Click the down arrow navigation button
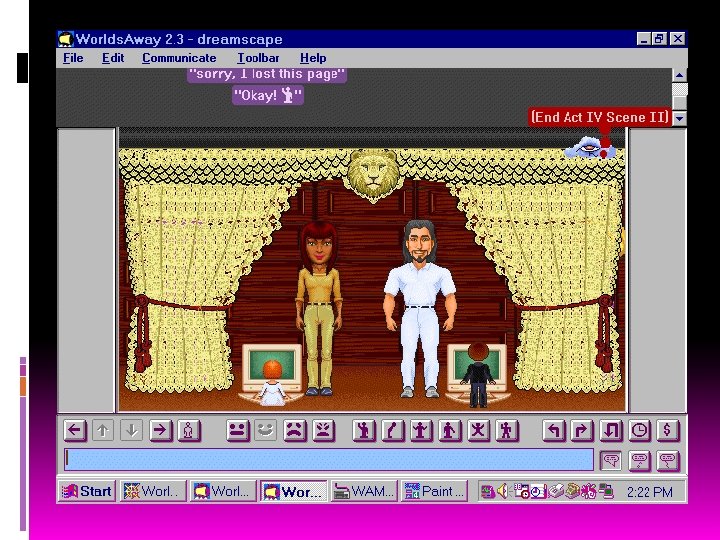720x540 pixels. click(x=131, y=431)
